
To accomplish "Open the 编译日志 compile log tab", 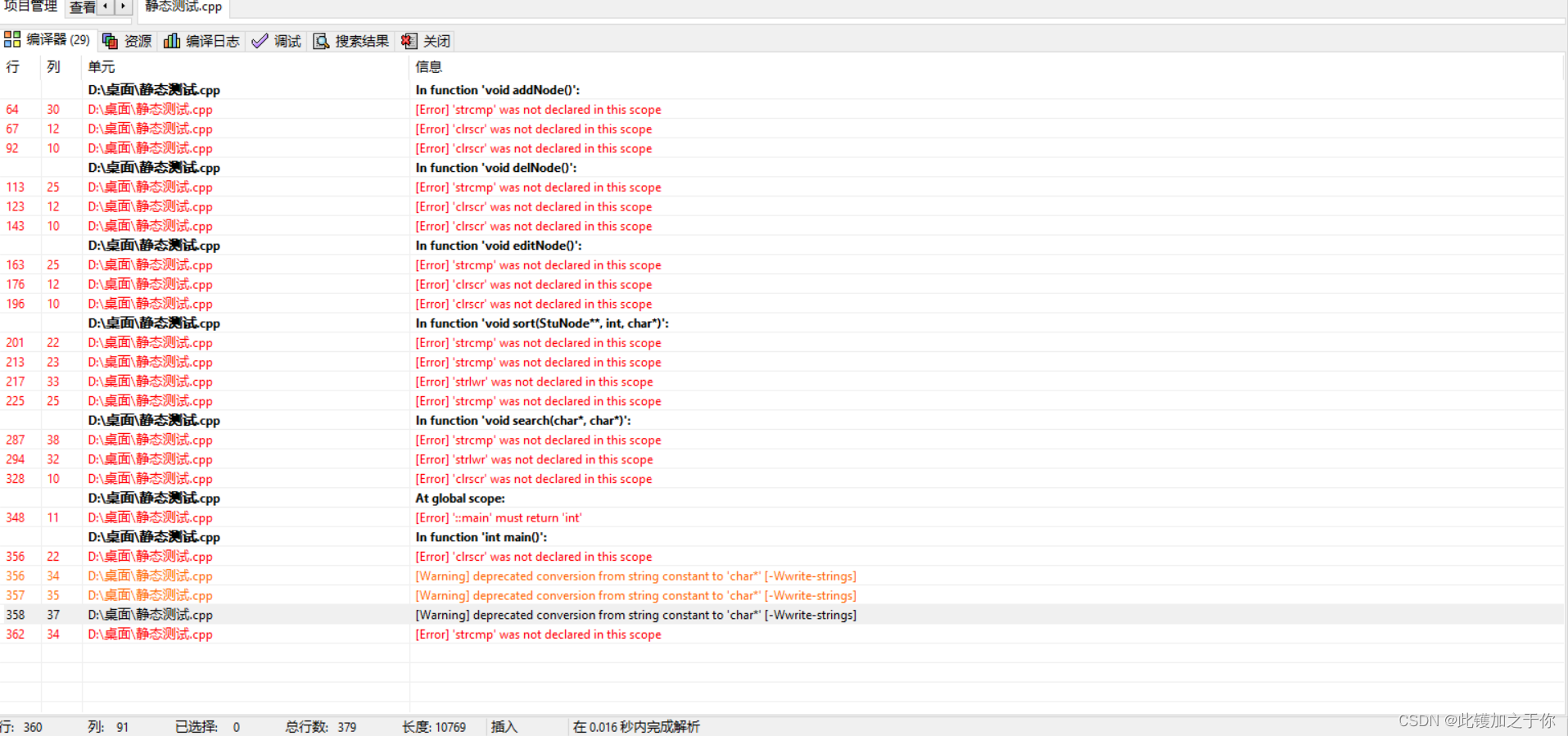I will [x=201, y=41].
